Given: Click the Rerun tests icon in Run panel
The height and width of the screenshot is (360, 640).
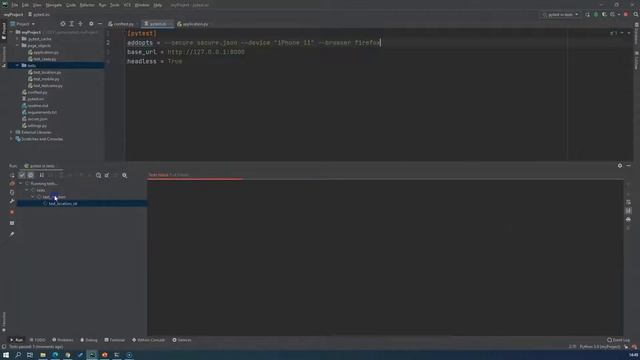Looking at the screenshot, I should [12, 175].
